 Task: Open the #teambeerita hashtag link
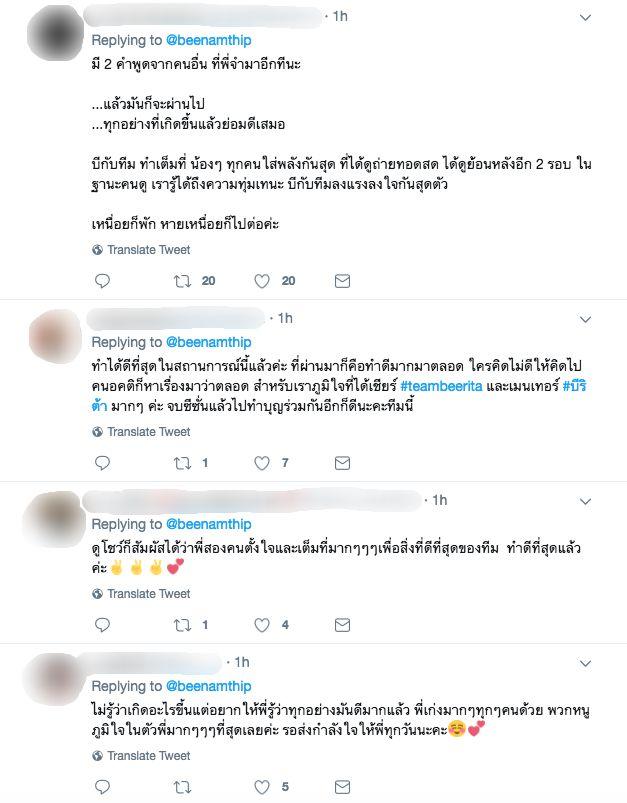(x=441, y=386)
